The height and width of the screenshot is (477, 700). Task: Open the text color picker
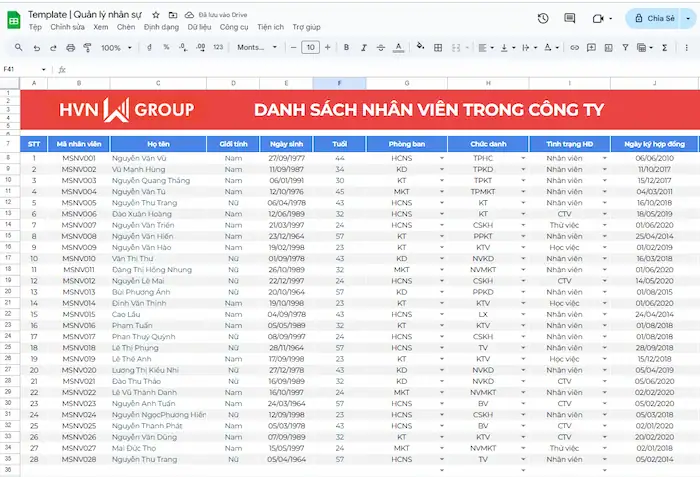tap(399, 47)
